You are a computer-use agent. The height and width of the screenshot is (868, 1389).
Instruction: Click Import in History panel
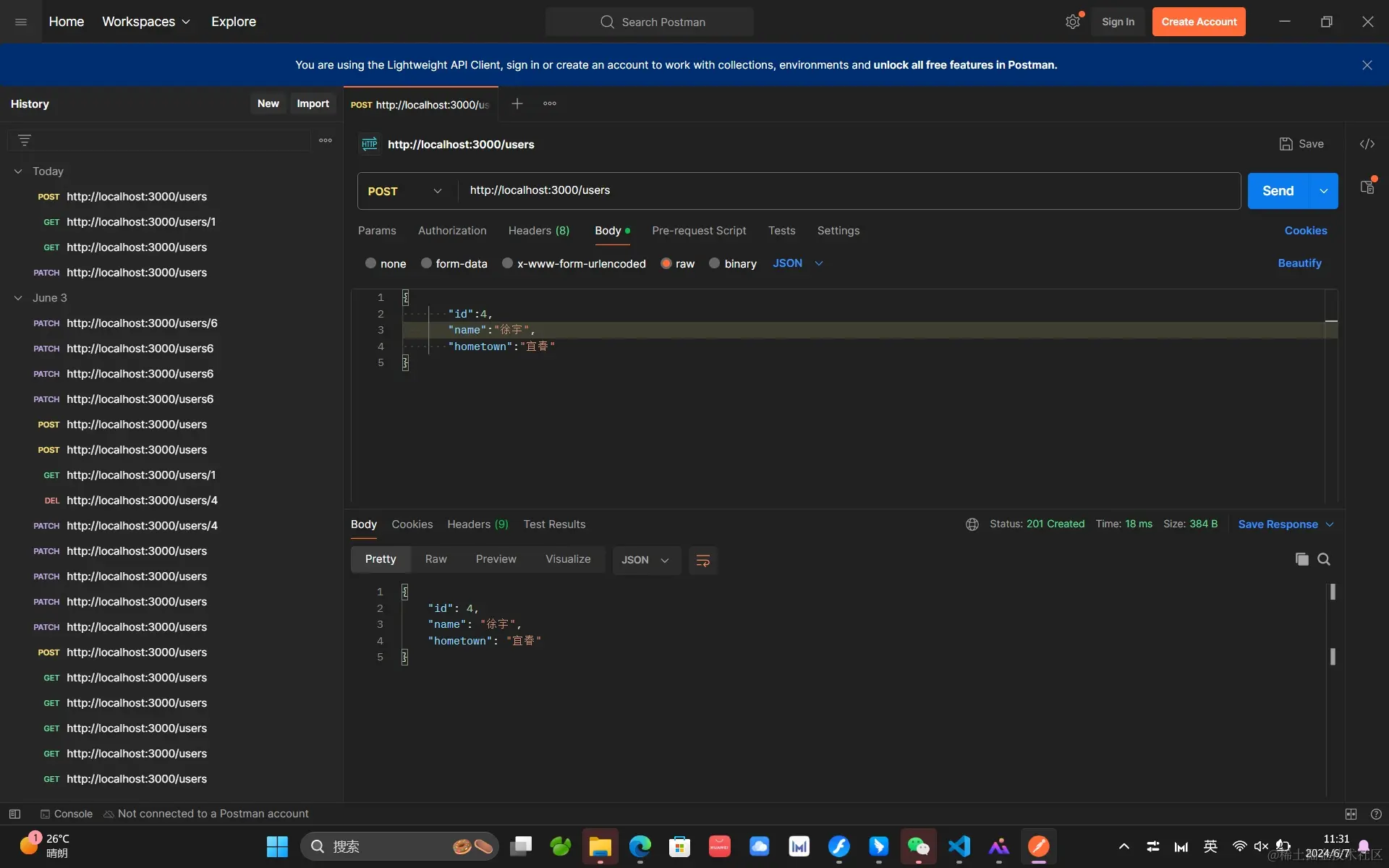pos(313,103)
